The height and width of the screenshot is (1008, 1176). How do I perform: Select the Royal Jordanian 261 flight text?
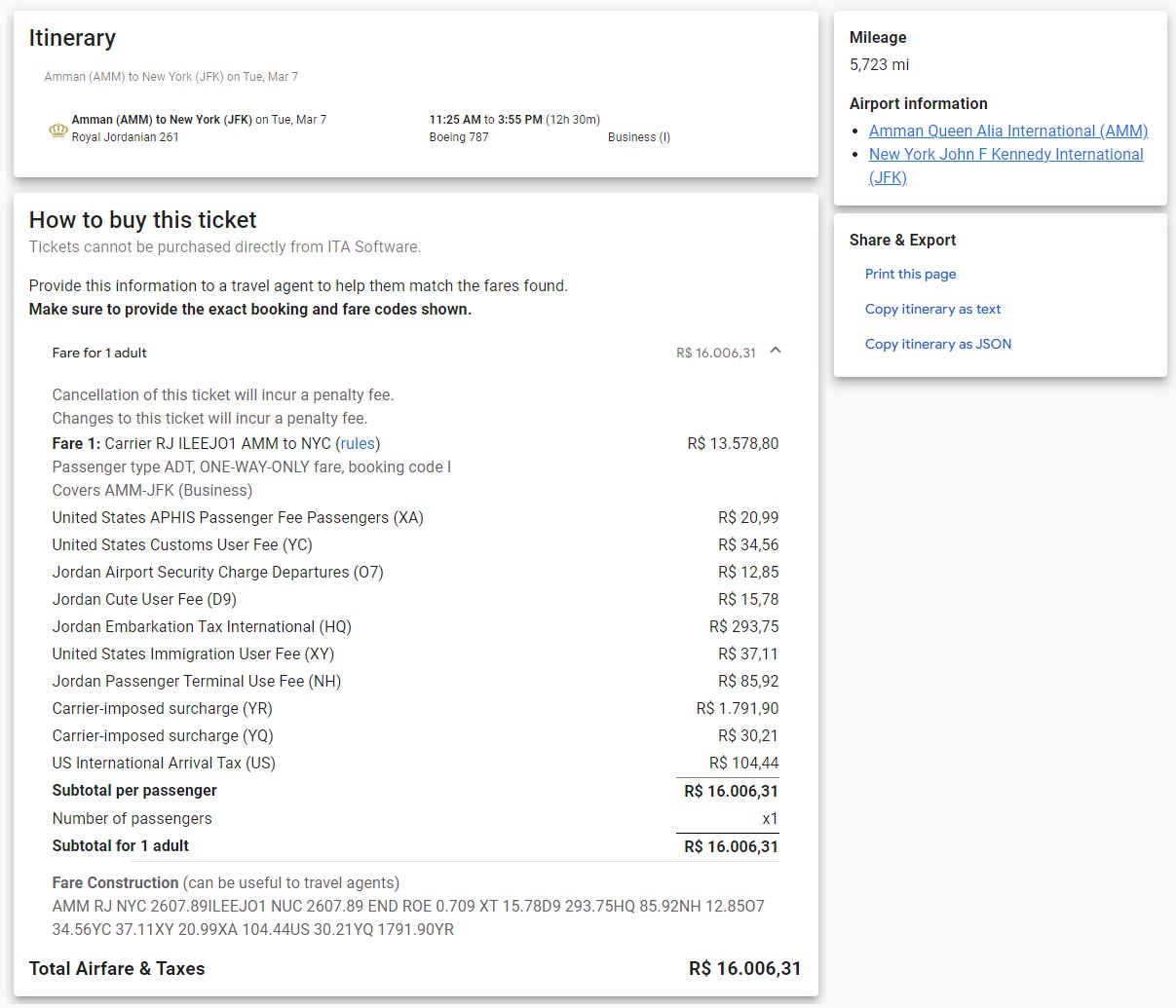[126, 137]
